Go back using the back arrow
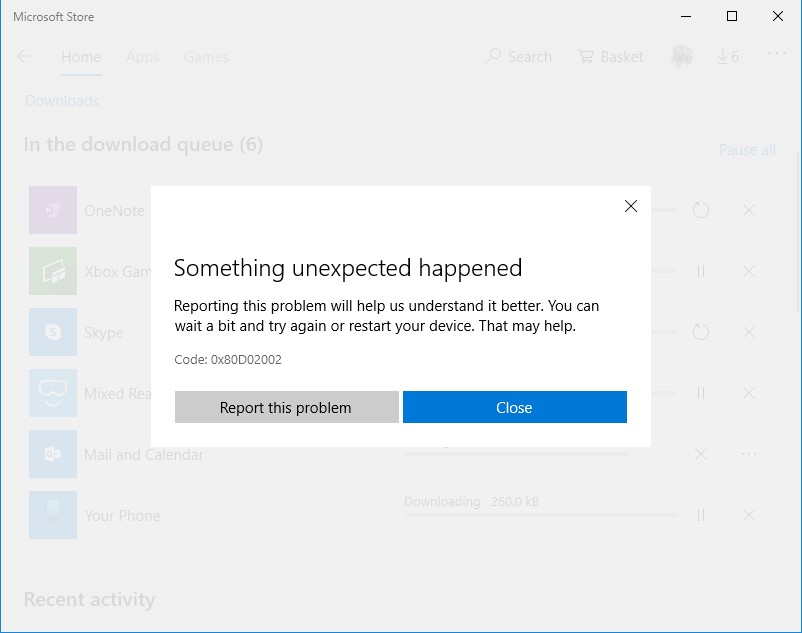 click(x=25, y=56)
